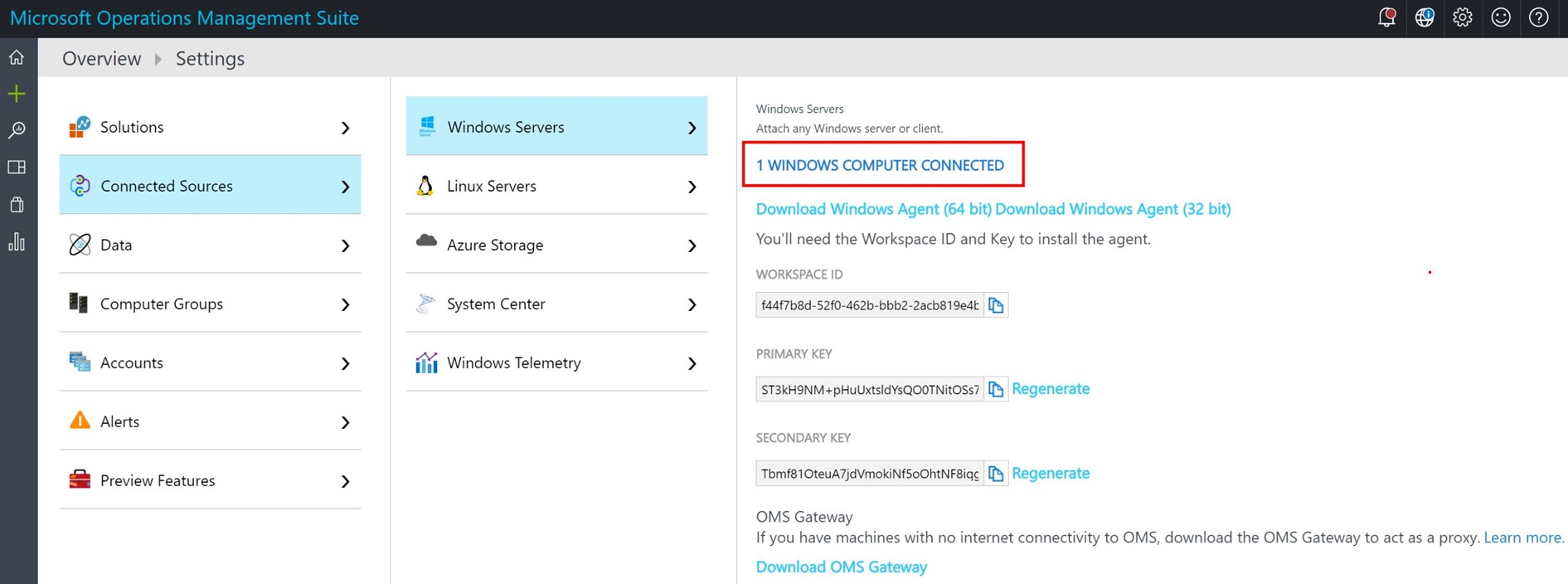1568x584 pixels.
Task: Open the OMS Gateway Learn more link
Action: 1523,538
